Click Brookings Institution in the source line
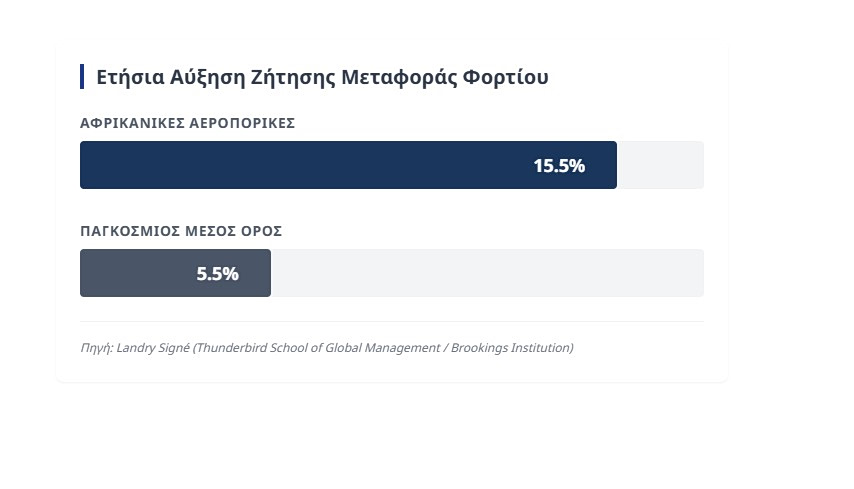Image resolution: width=854 pixels, height=489 pixels. [510, 348]
